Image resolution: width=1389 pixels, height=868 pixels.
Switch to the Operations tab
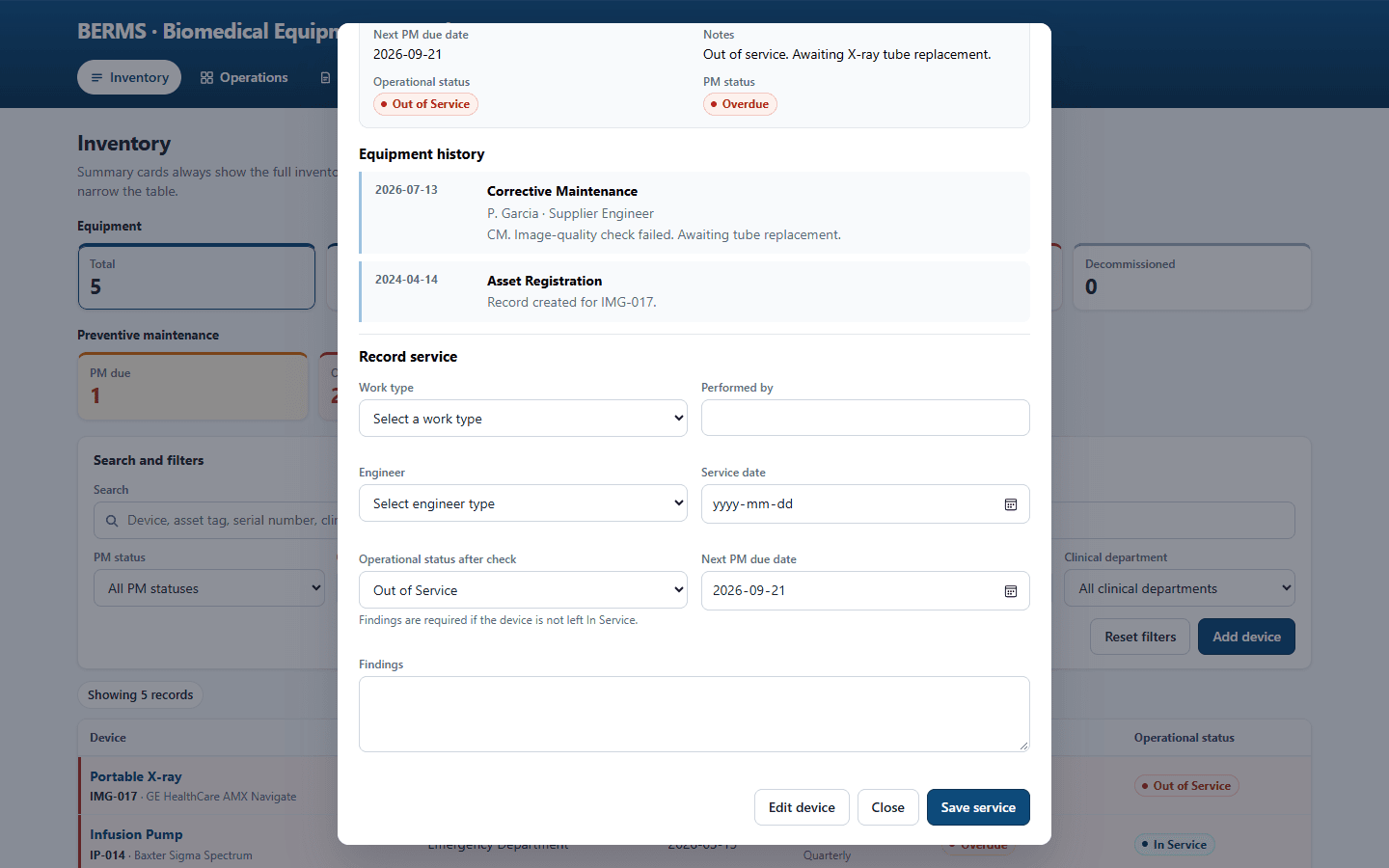(244, 78)
